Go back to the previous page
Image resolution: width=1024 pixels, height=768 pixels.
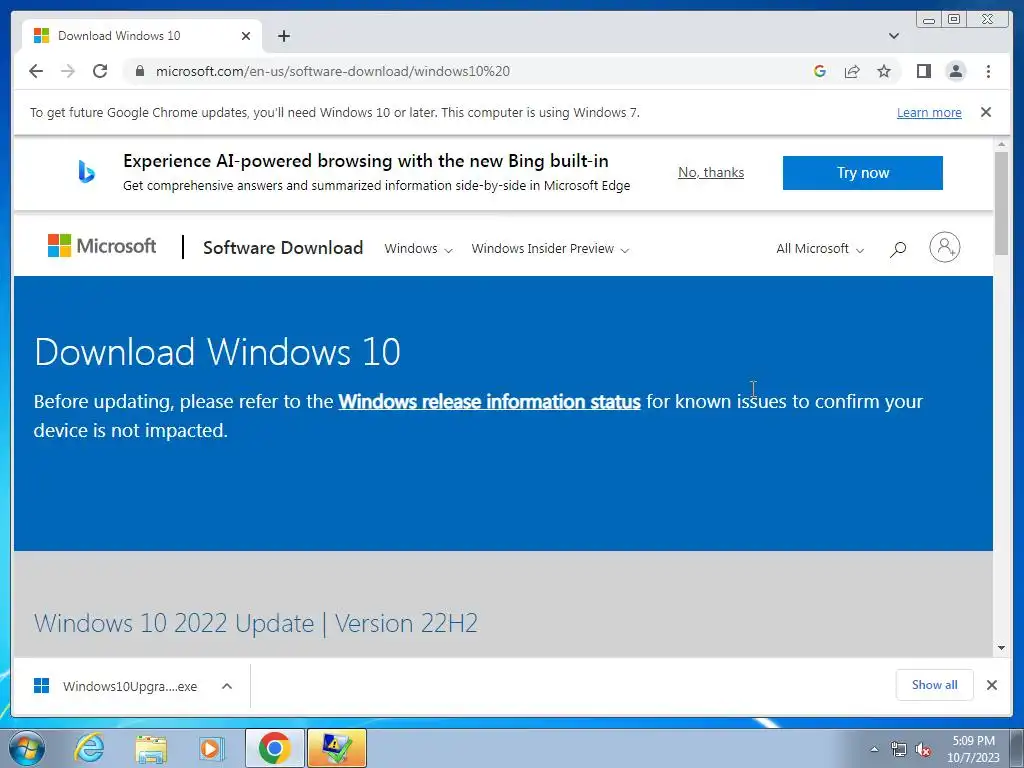pyautogui.click(x=36, y=71)
